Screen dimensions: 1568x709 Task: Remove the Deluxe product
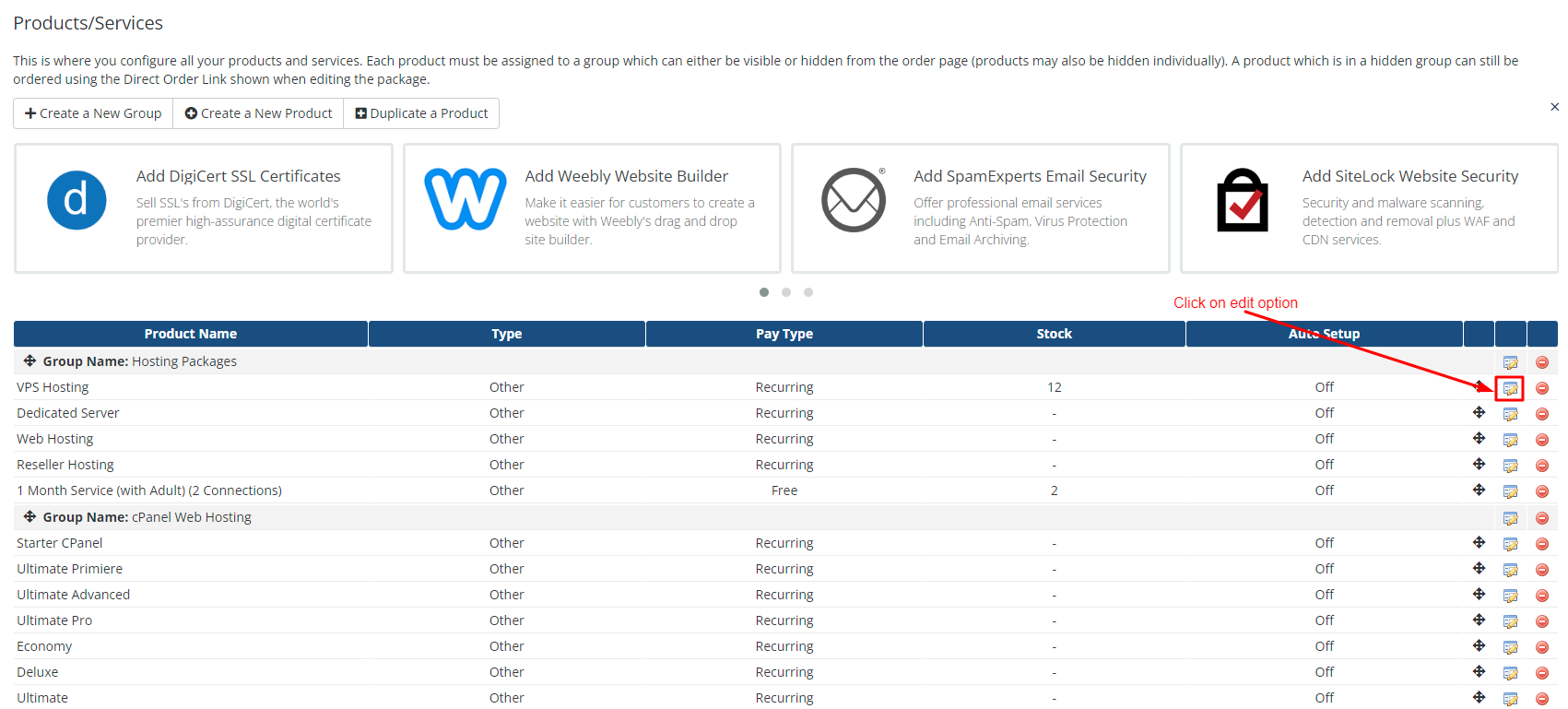pos(1541,673)
